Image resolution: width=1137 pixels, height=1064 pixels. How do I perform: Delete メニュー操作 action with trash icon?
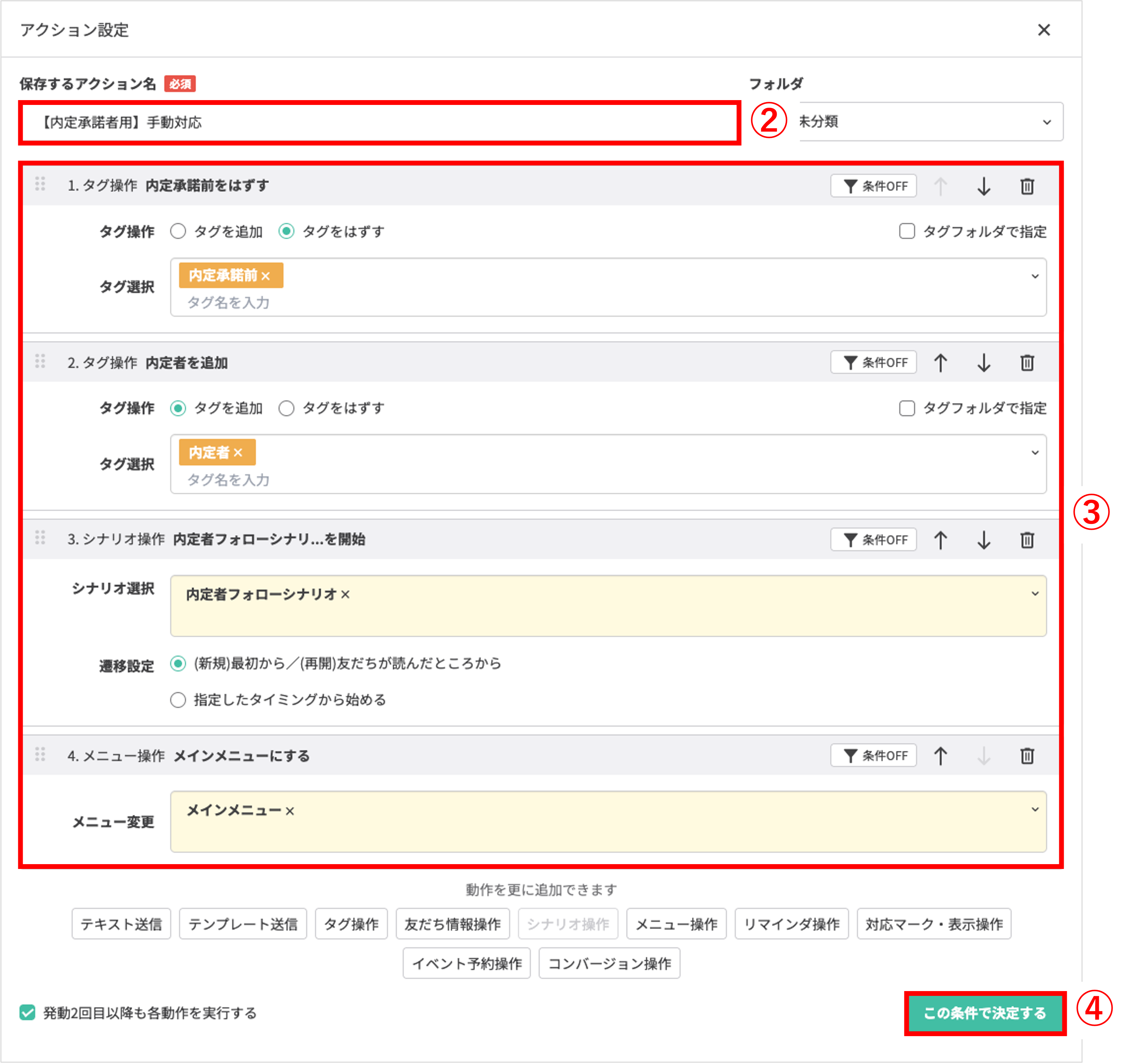click(1027, 755)
